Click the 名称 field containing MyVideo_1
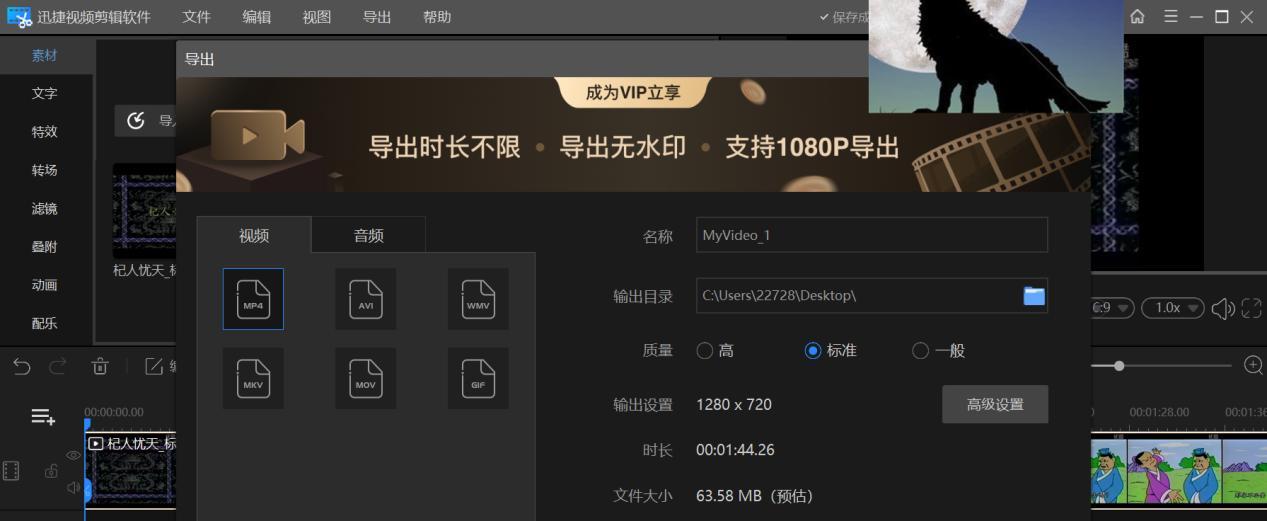 871,235
